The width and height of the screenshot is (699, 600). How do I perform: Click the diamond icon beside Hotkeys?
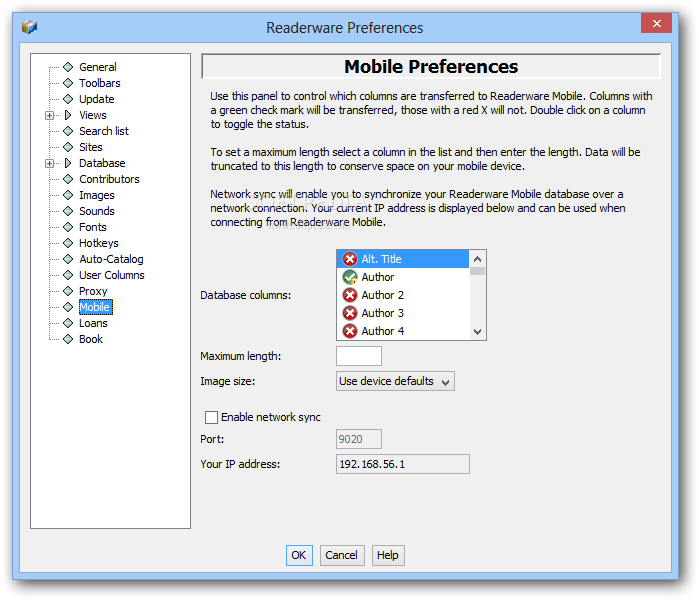pos(68,243)
